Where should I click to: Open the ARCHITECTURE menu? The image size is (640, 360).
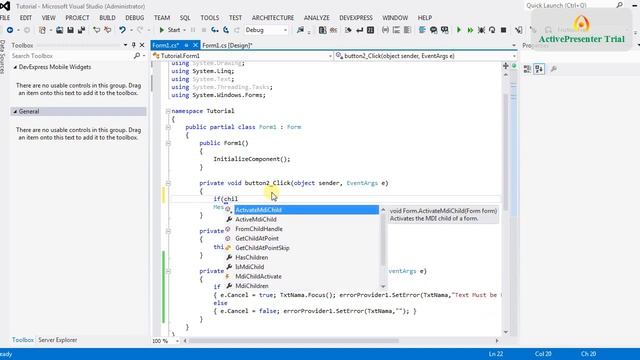273,18
